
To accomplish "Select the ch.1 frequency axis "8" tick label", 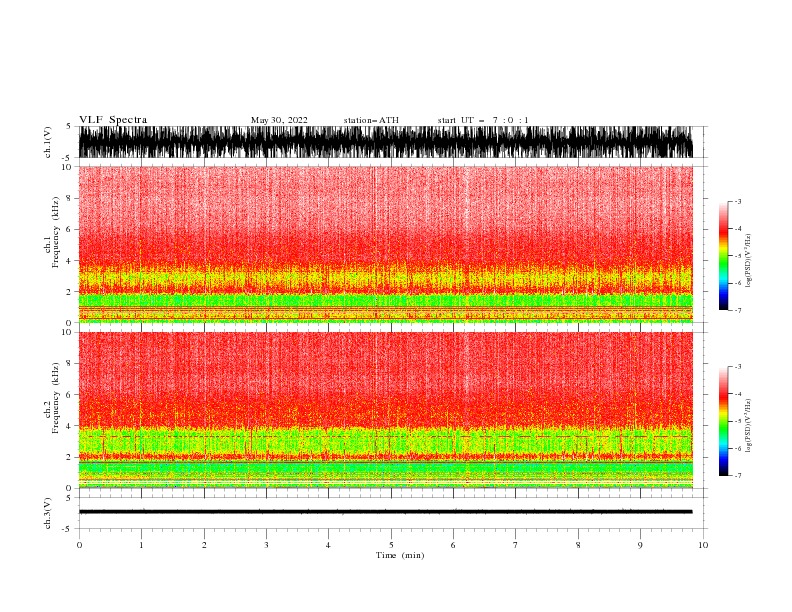I will (69, 198).
